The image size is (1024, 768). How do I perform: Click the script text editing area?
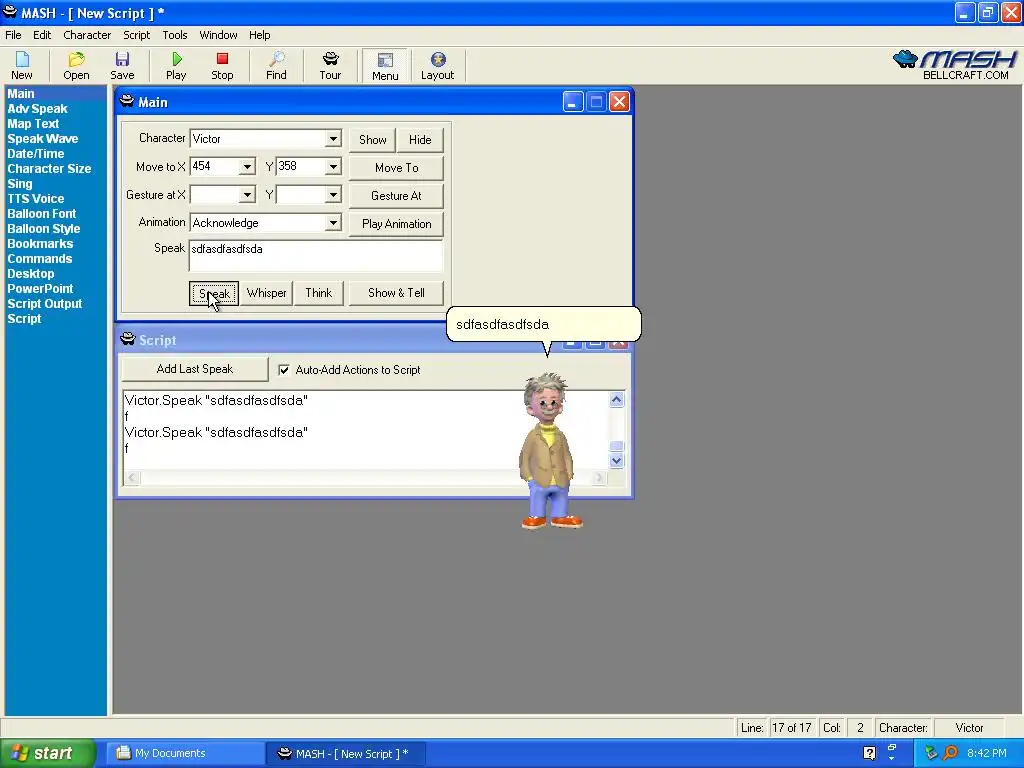(366, 431)
